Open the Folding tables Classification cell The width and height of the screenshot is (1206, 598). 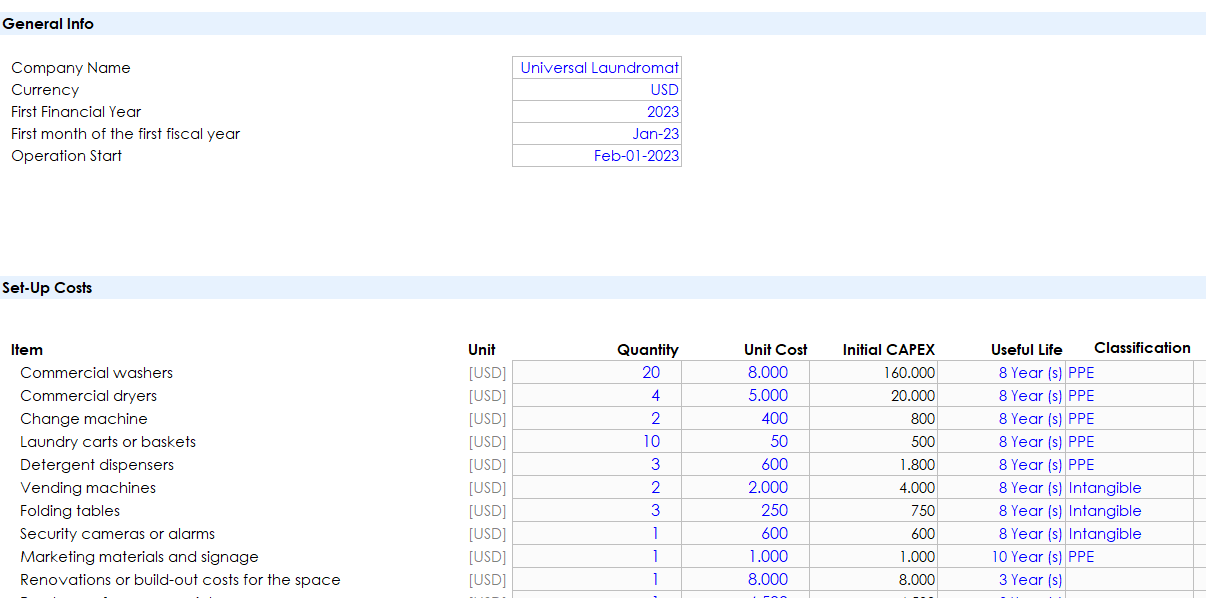click(x=1128, y=511)
